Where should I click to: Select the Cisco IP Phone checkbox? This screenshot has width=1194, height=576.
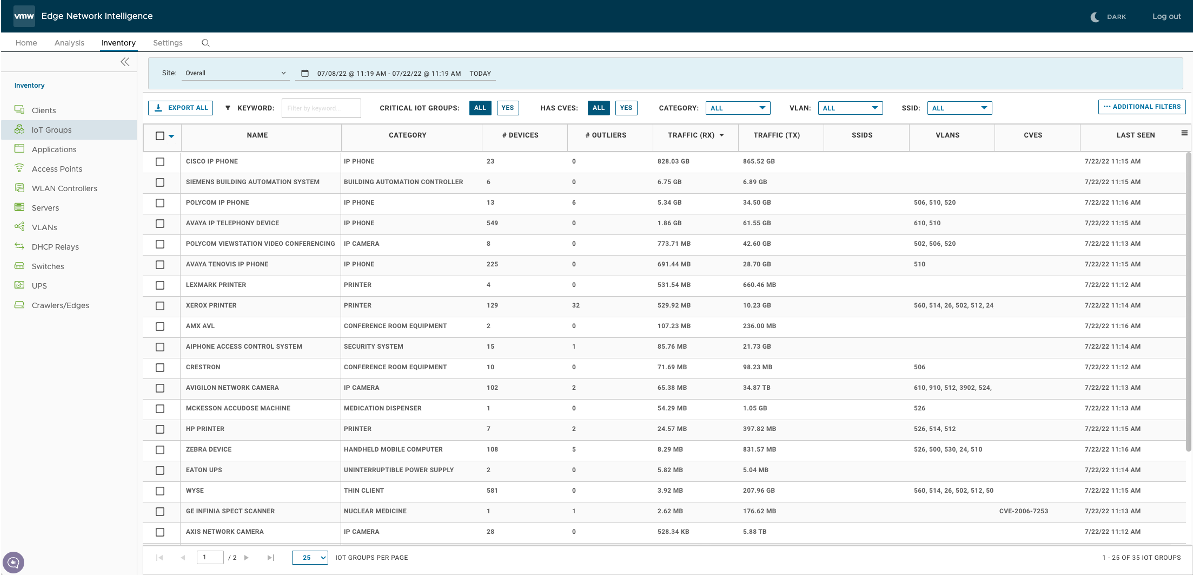point(160,161)
